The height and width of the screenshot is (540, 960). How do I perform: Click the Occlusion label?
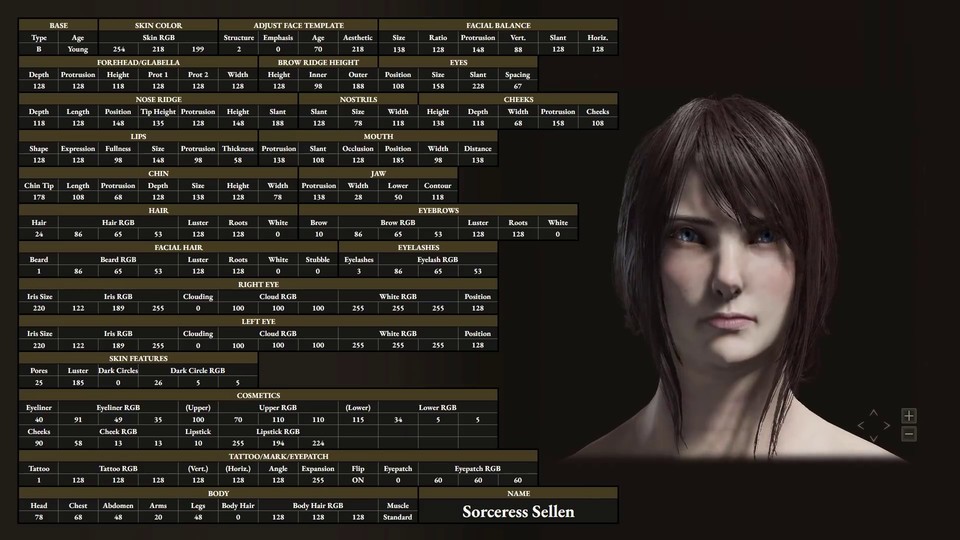click(x=358, y=148)
